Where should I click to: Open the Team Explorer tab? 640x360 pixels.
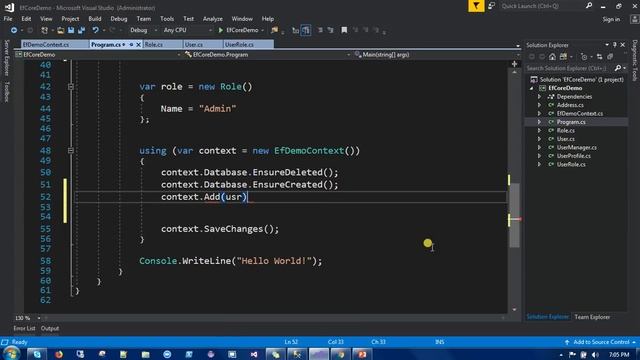coord(592,317)
